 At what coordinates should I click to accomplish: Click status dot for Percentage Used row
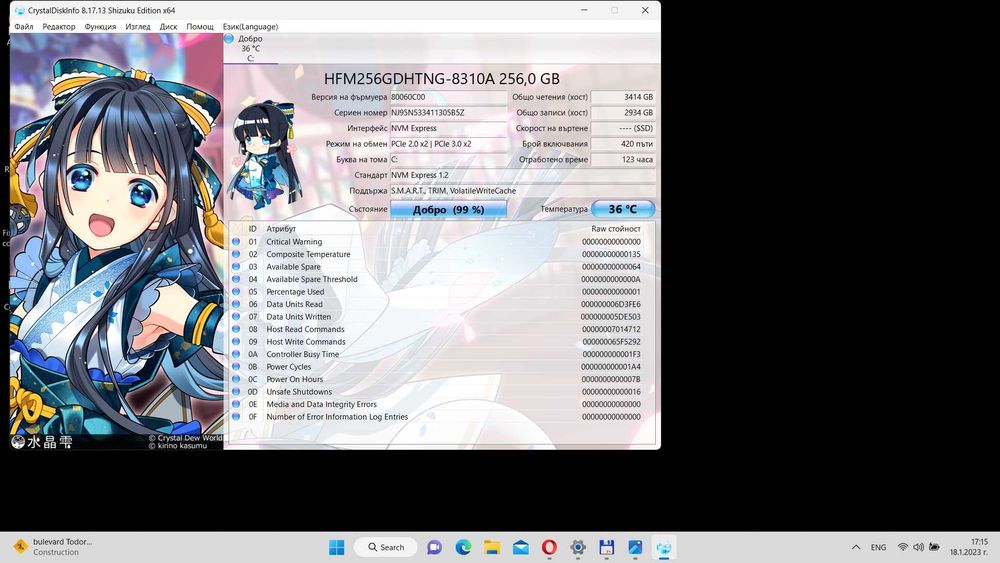coord(236,291)
